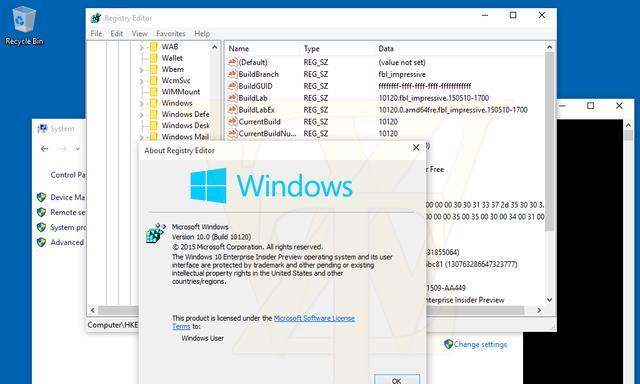Select the Wallet folder icon in tree
Screen dimensions: 640x384
(x=153, y=58)
